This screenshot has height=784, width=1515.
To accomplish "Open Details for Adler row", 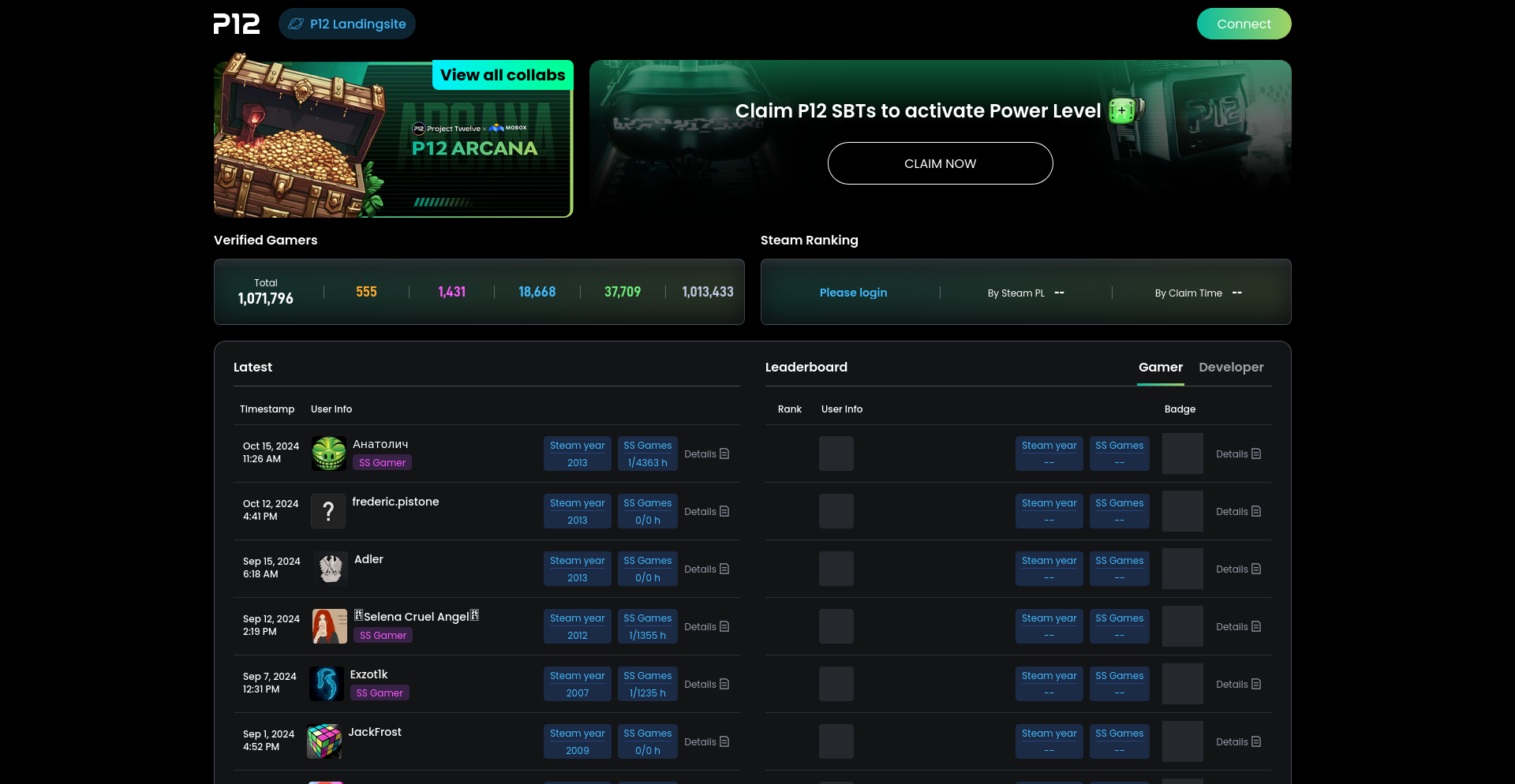I will pyautogui.click(x=706, y=569).
